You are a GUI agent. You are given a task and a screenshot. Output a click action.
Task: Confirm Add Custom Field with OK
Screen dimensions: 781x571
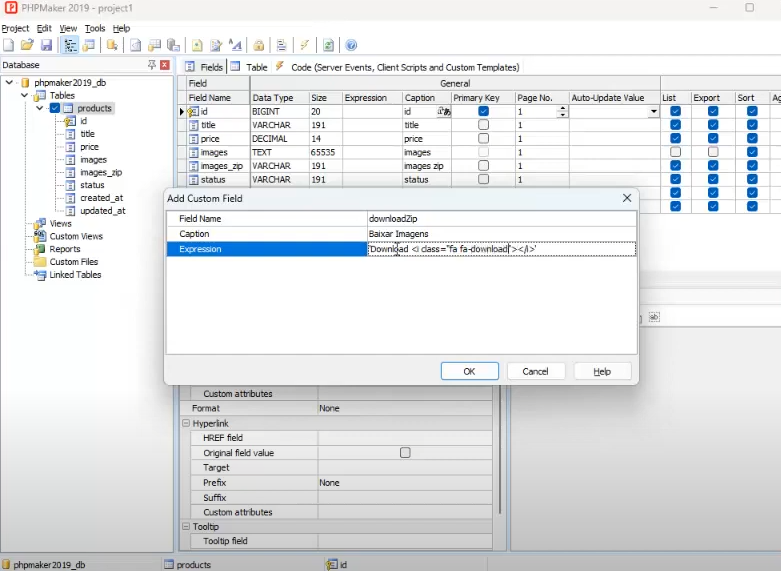coord(469,371)
